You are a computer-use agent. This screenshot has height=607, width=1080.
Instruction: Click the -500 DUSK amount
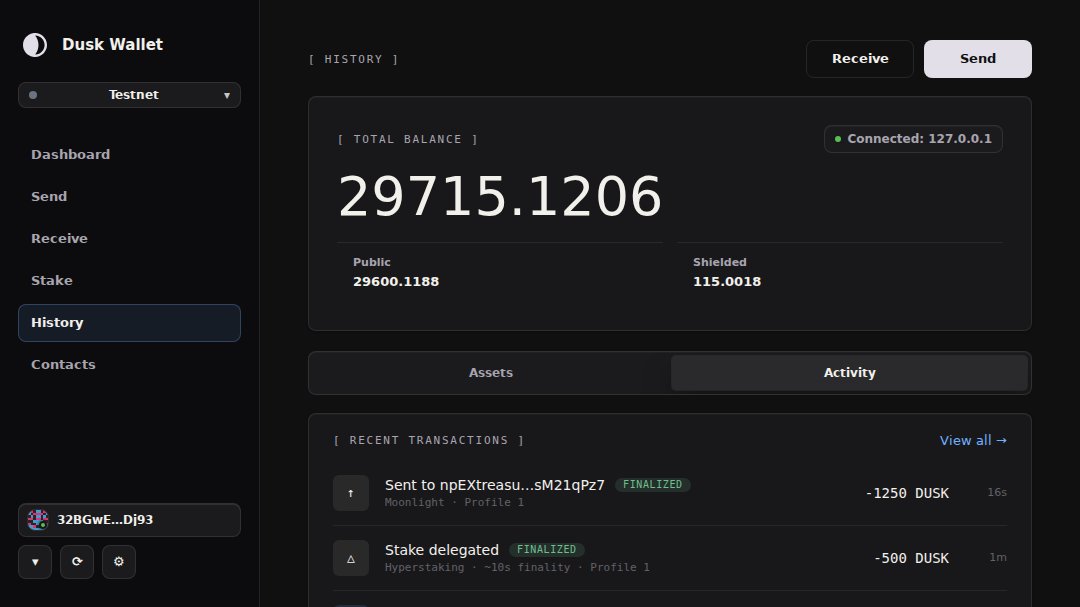pos(911,558)
